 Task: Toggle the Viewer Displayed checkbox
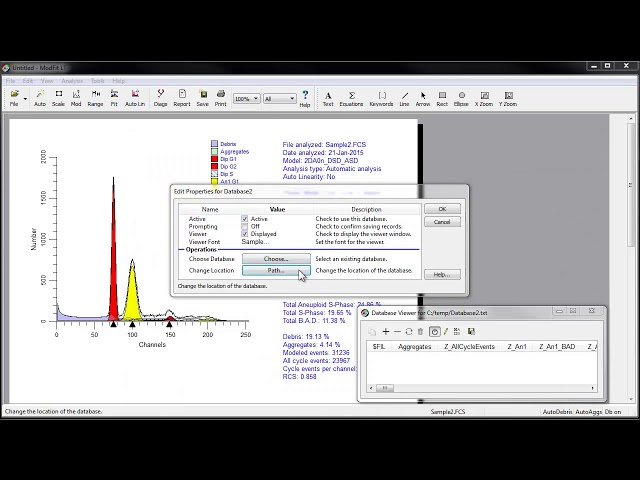tap(244, 234)
